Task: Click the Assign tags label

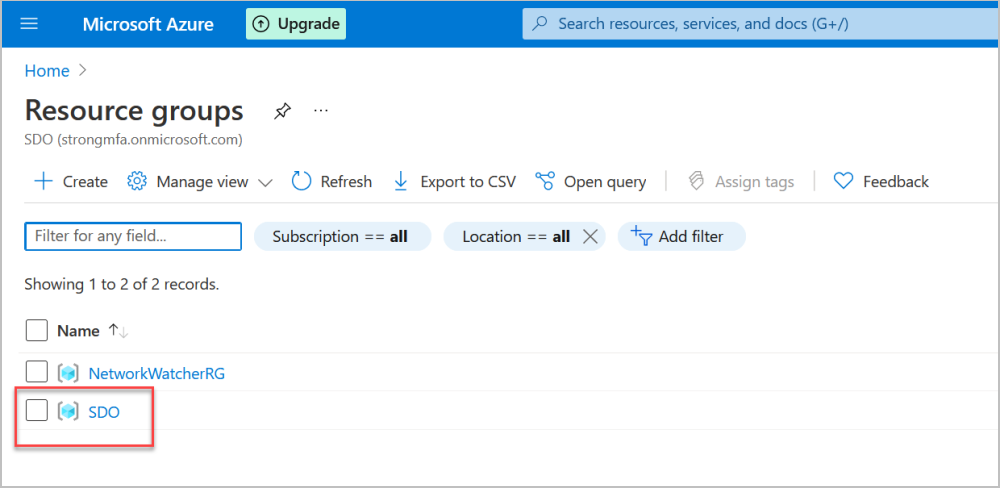Action: click(x=754, y=182)
